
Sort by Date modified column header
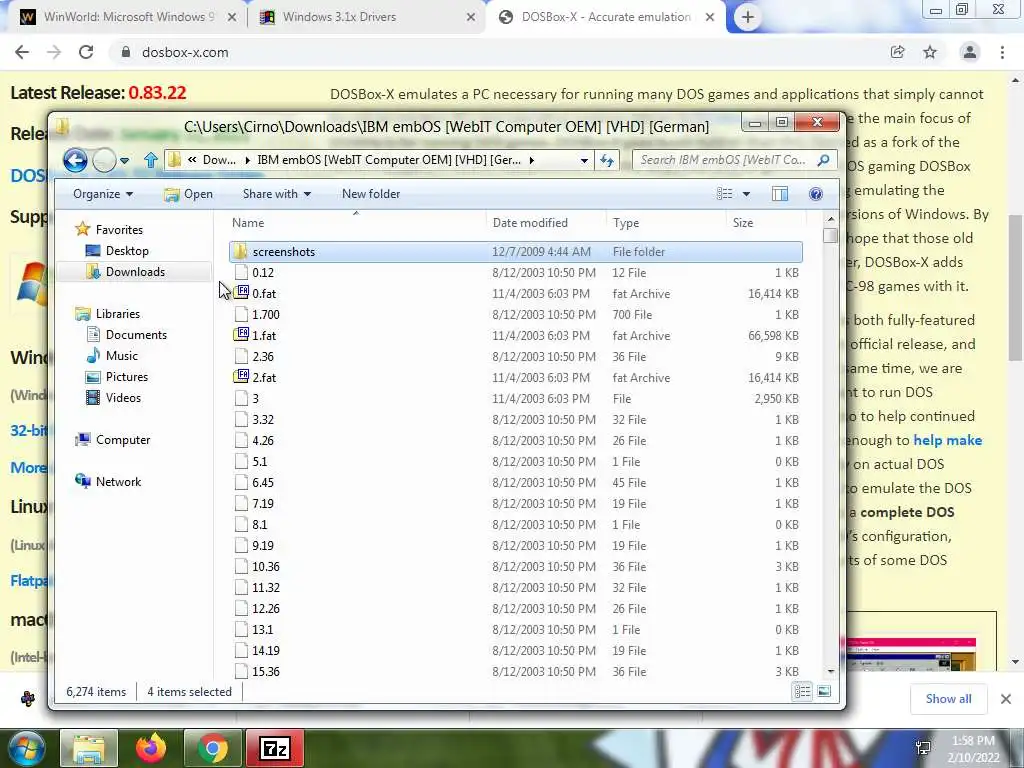(x=547, y=223)
